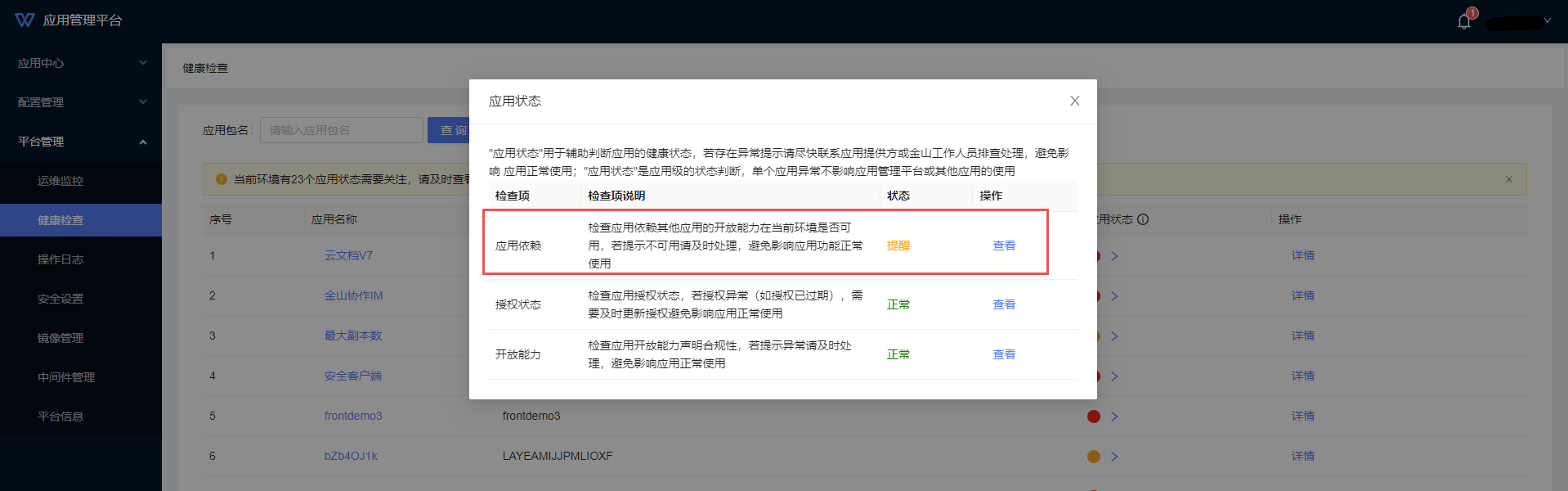Click the 查询 search button

pos(449,130)
